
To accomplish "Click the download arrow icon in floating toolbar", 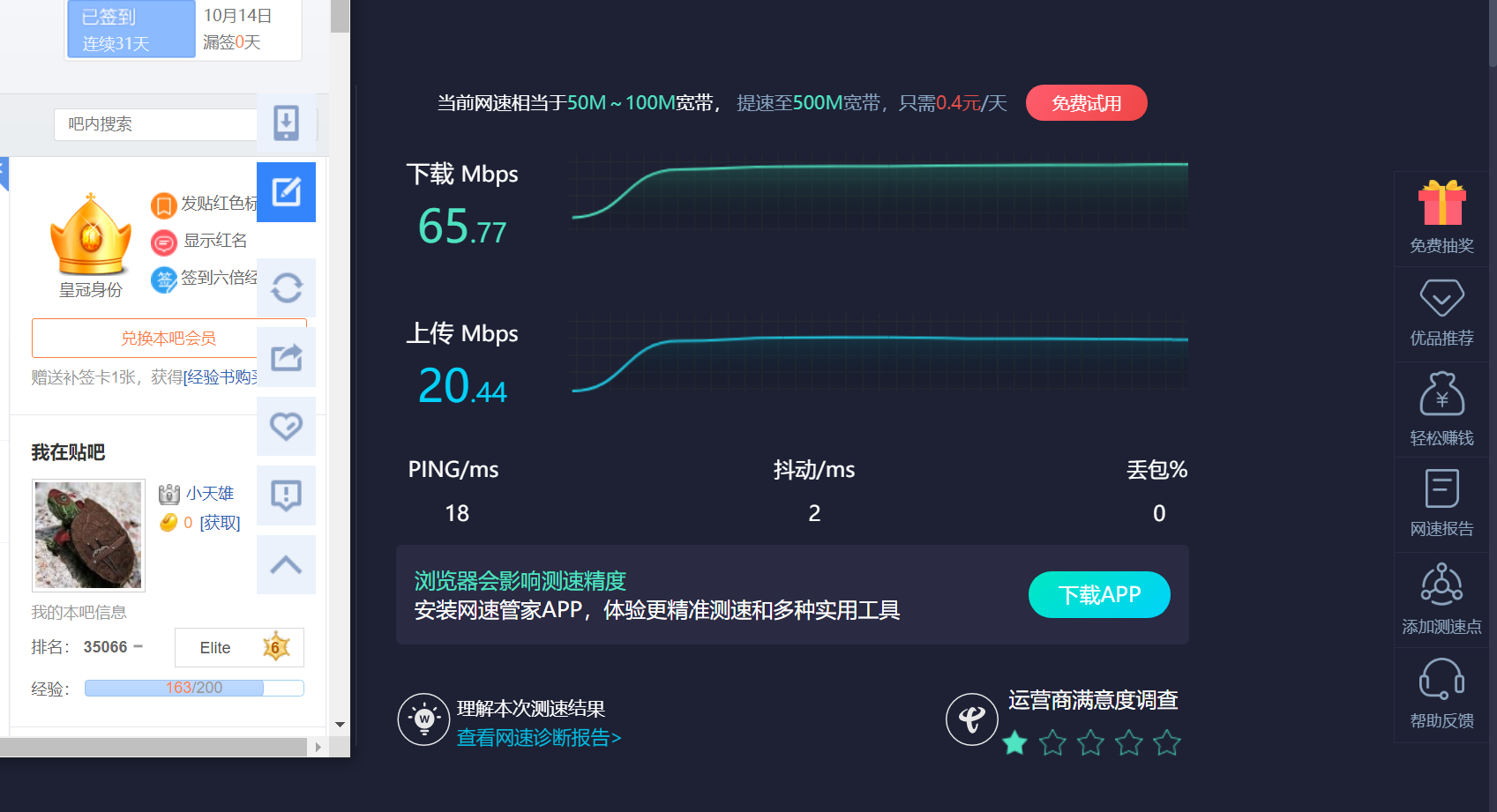I will tap(286, 123).
